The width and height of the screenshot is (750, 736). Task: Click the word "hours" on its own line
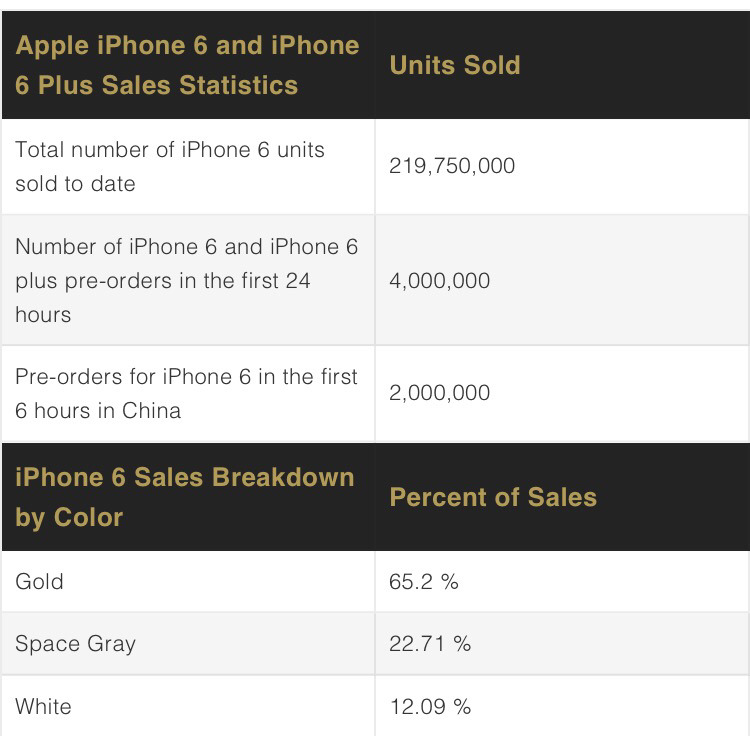tap(43, 314)
